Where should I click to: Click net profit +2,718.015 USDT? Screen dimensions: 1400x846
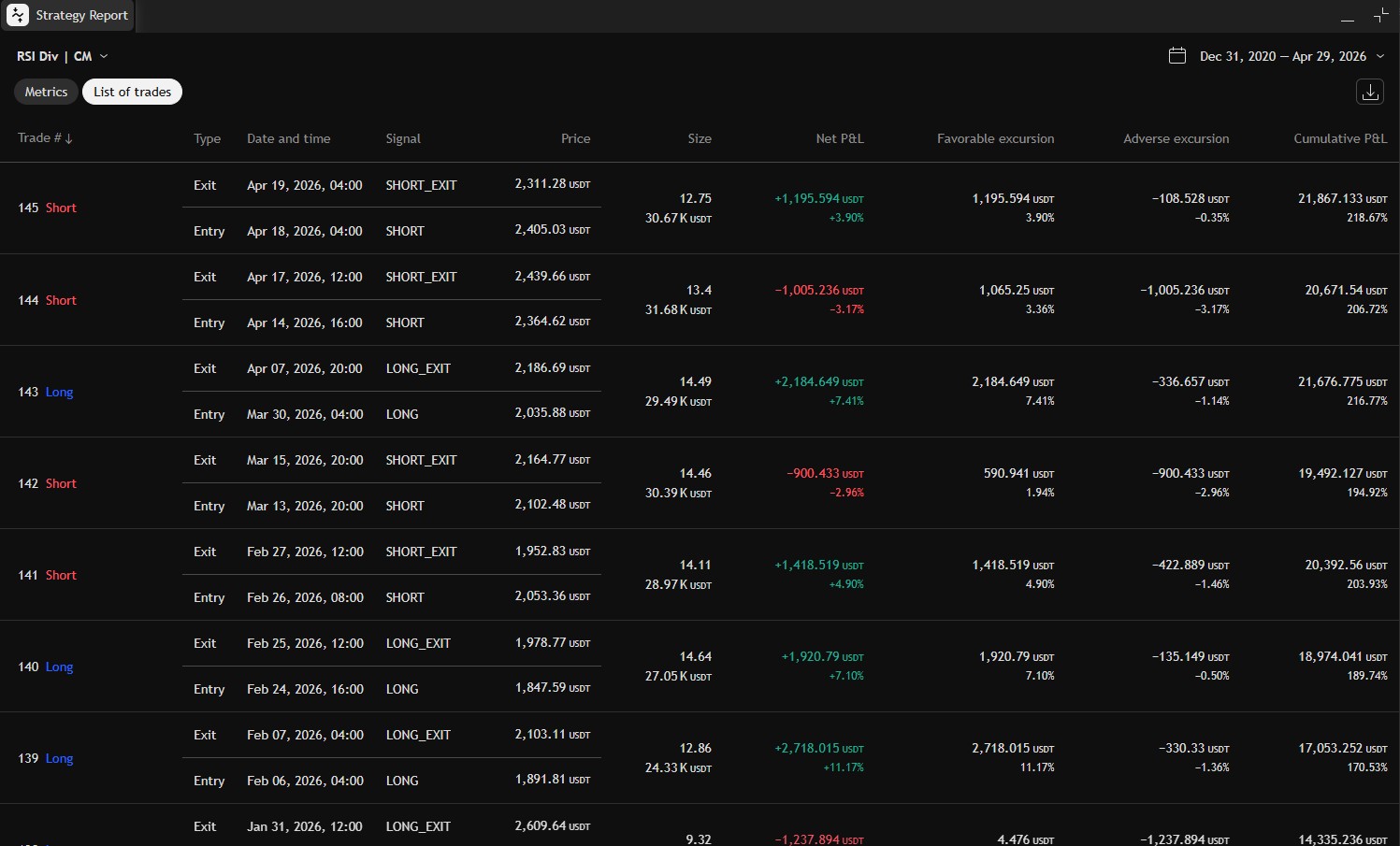pyautogui.click(x=818, y=748)
